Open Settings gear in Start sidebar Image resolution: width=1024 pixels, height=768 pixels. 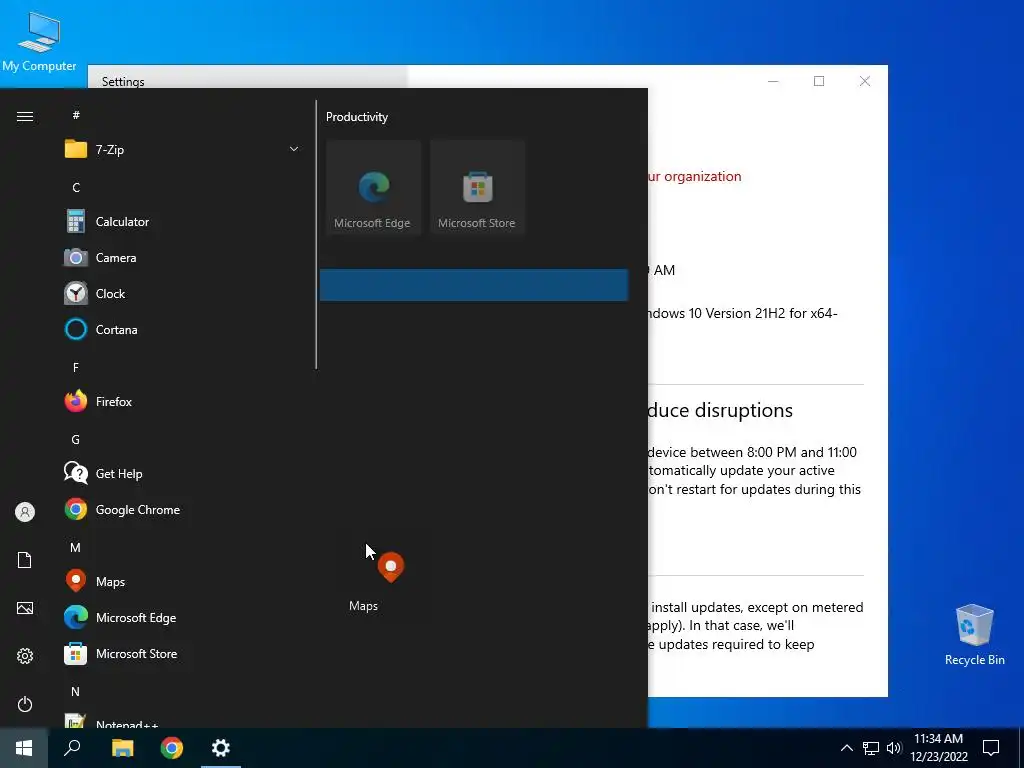[x=25, y=656]
